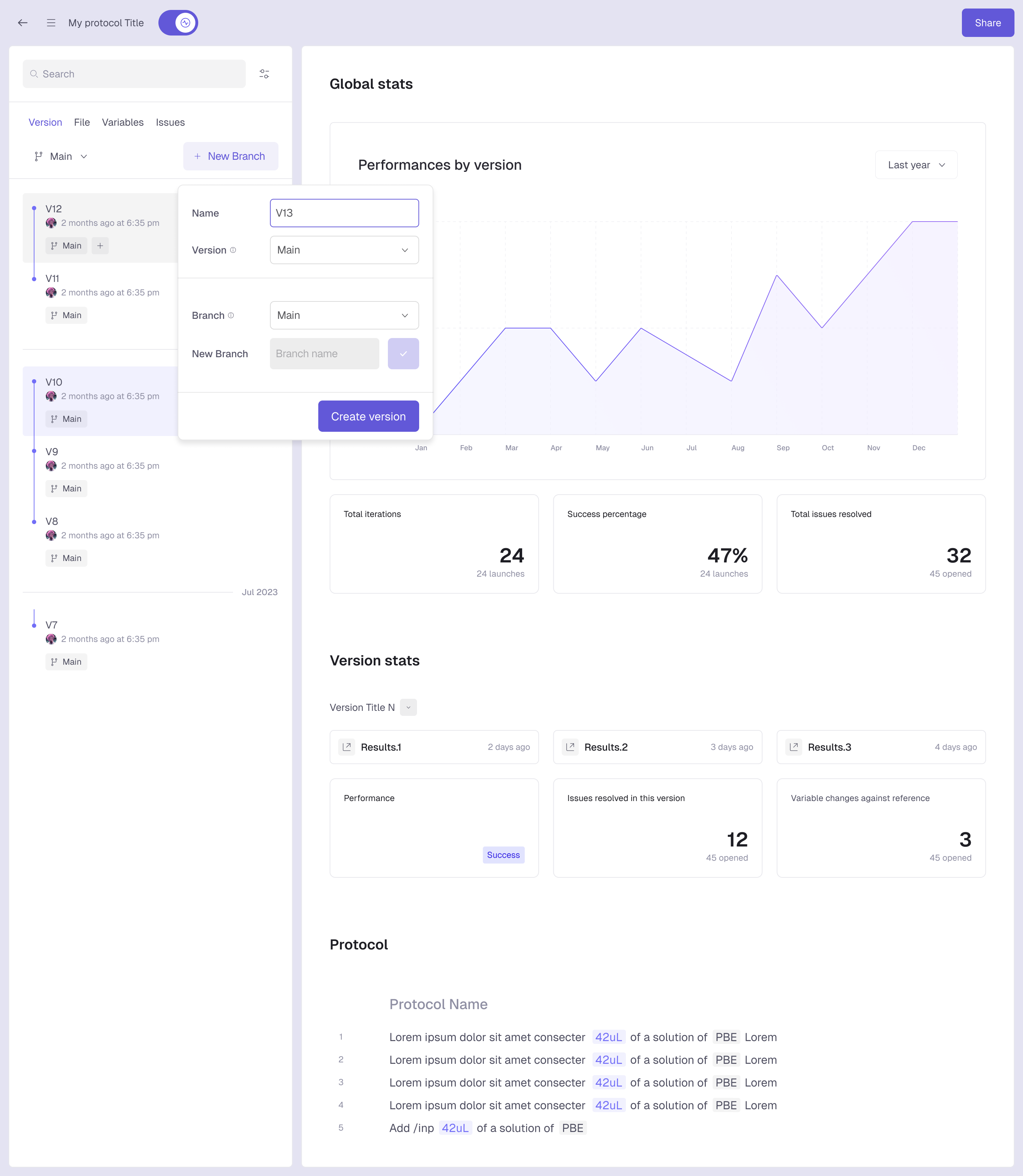This screenshot has height=1176, width=1023.
Task: Toggle the protocol activity switch
Action: pos(178,23)
